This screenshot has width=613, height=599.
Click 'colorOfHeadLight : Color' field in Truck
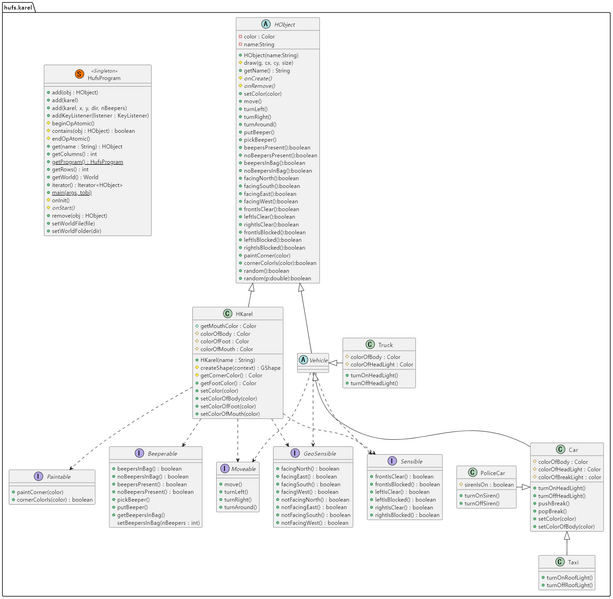coord(382,364)
